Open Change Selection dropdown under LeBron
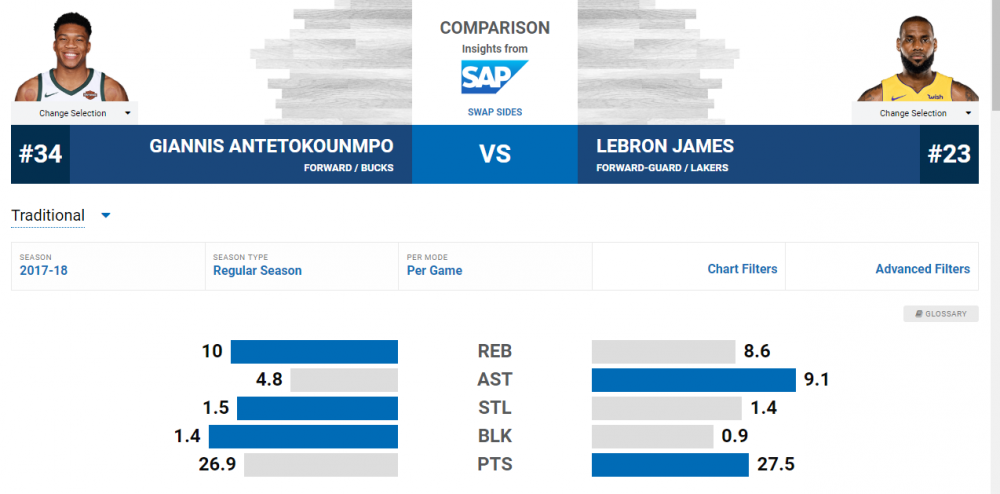The height and width of the screenshot is (494, 1000). (914, 113)
